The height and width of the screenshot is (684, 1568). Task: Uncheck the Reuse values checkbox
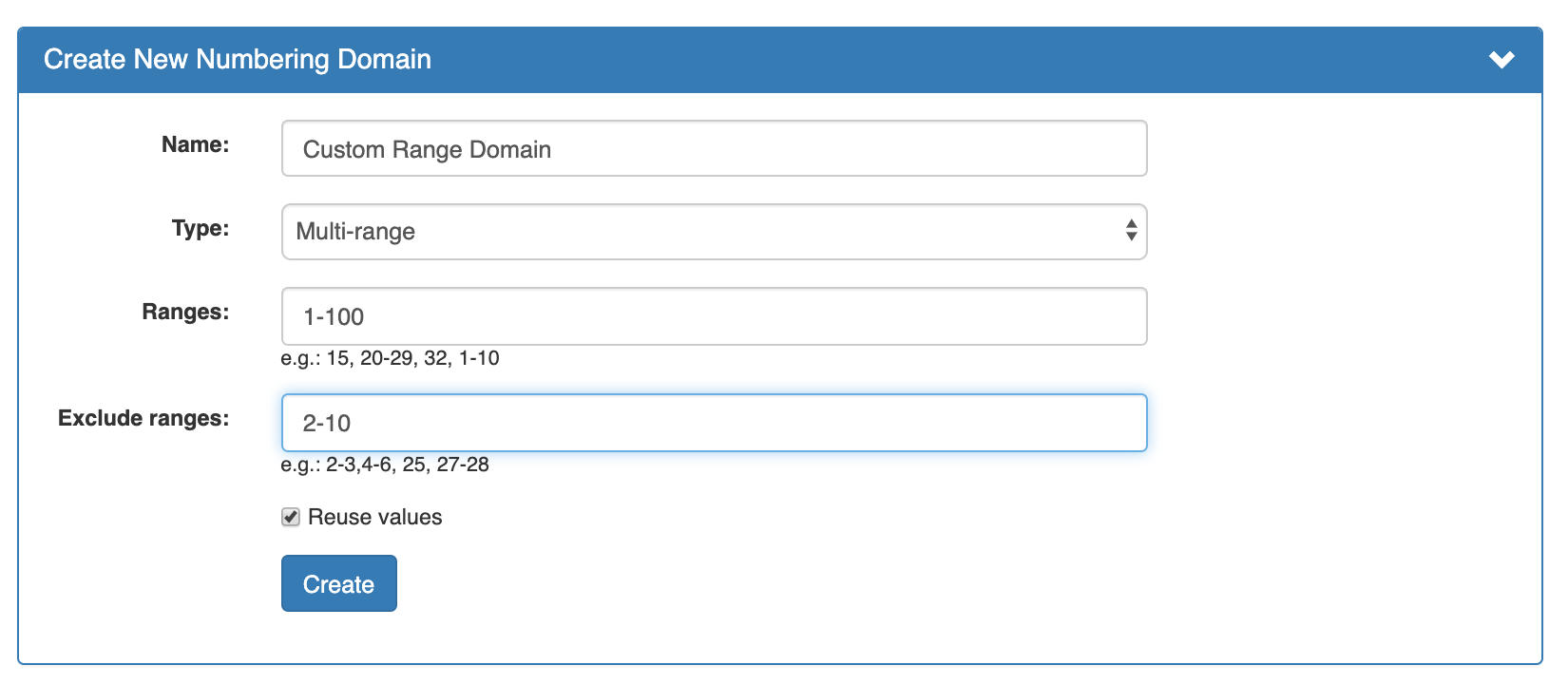pyautogui.click(x=291, y=517)
